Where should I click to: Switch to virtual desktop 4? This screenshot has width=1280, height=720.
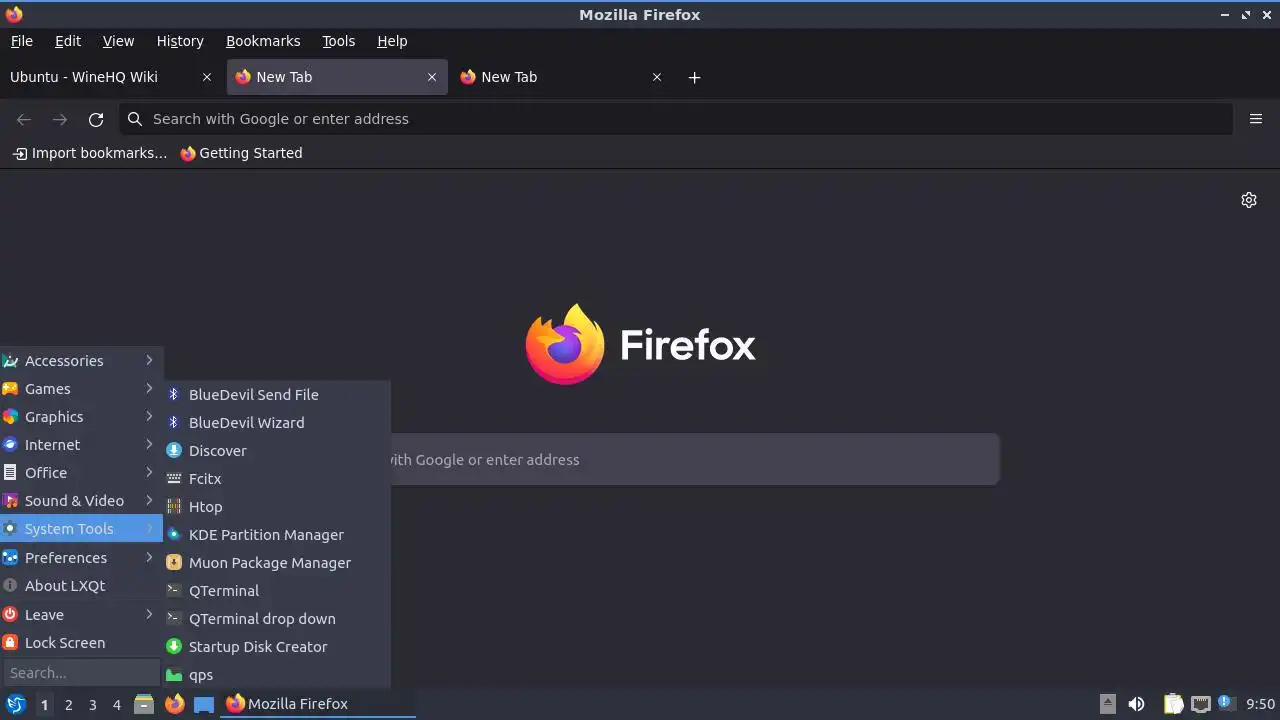click(116, 705)
